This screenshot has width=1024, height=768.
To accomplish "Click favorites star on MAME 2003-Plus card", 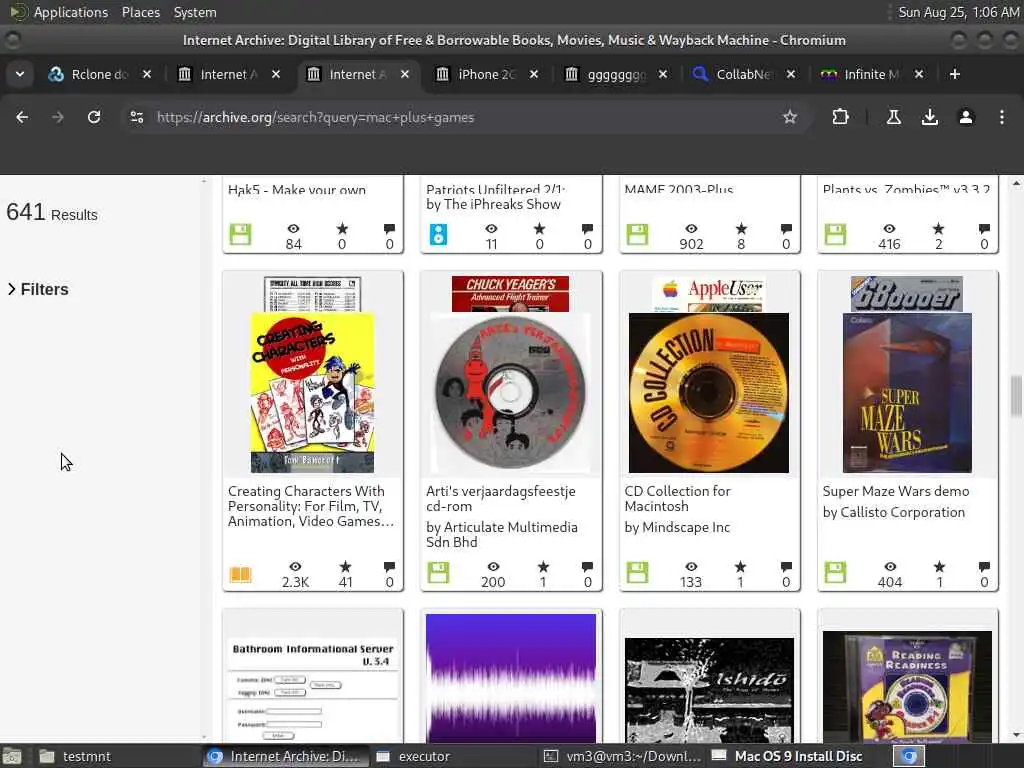I will tap(741, 228).
